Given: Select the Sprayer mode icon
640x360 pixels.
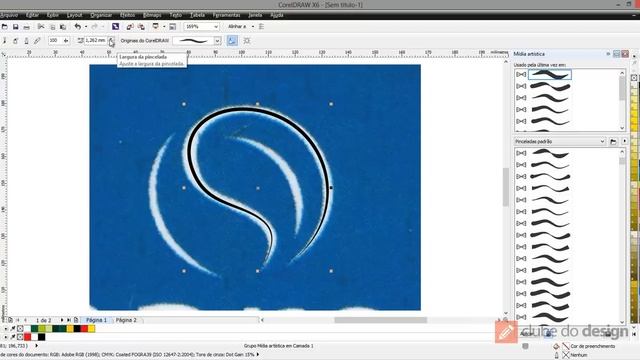Looking at the screenshot, I should click(16, 40).
